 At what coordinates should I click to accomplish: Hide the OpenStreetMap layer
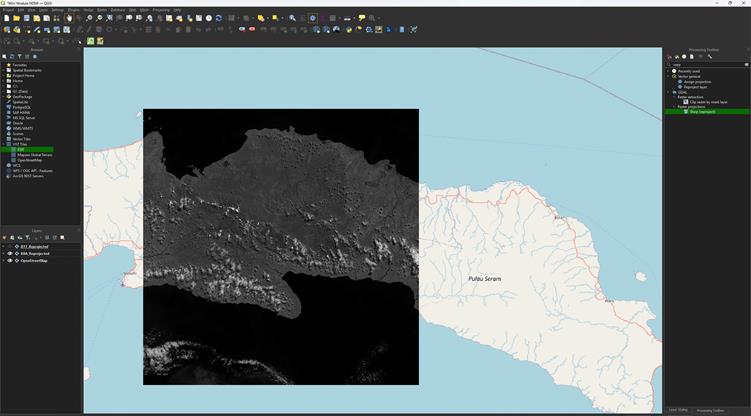pos(10,262)
